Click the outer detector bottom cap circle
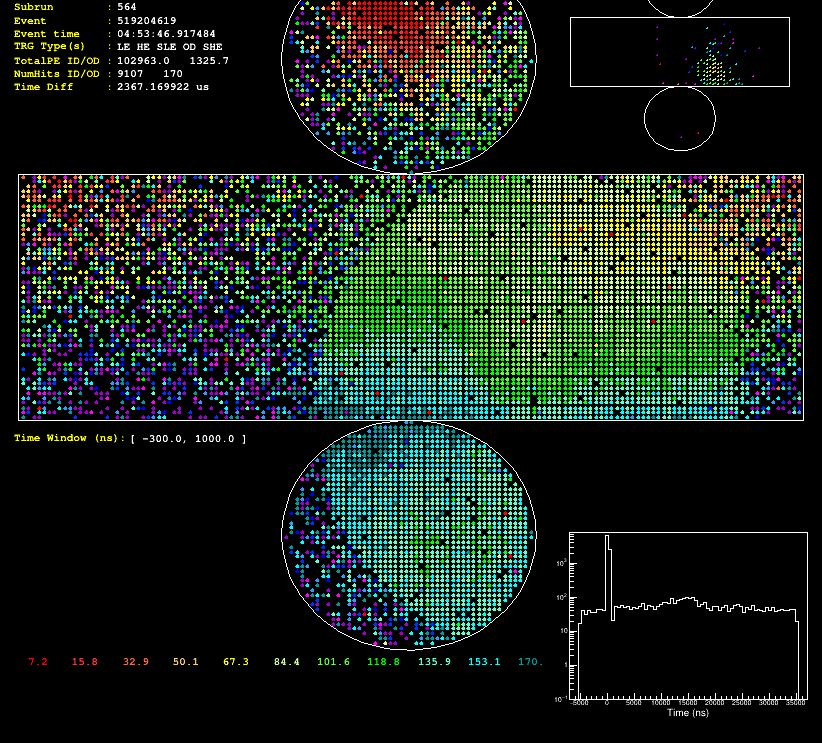The height and width of the screenshot is (743, 822). pos(680,119)
